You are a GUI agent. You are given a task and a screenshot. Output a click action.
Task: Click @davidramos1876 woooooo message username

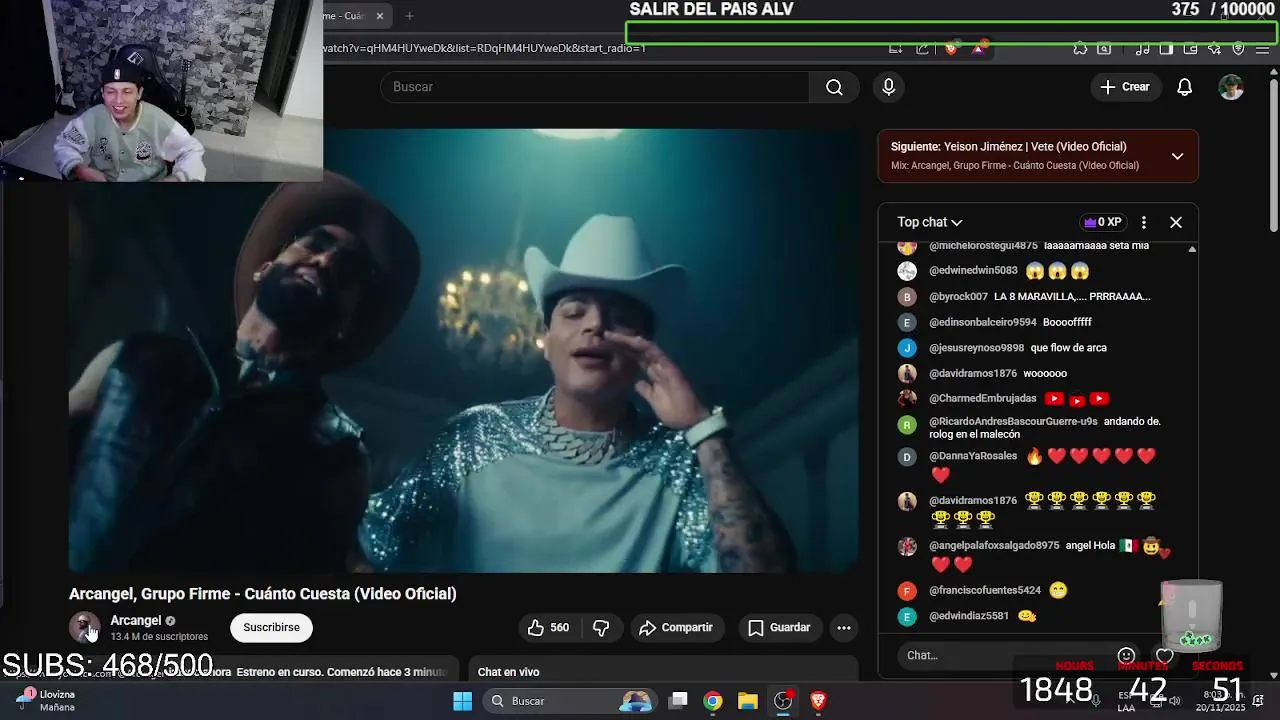[x=973, y=374]
